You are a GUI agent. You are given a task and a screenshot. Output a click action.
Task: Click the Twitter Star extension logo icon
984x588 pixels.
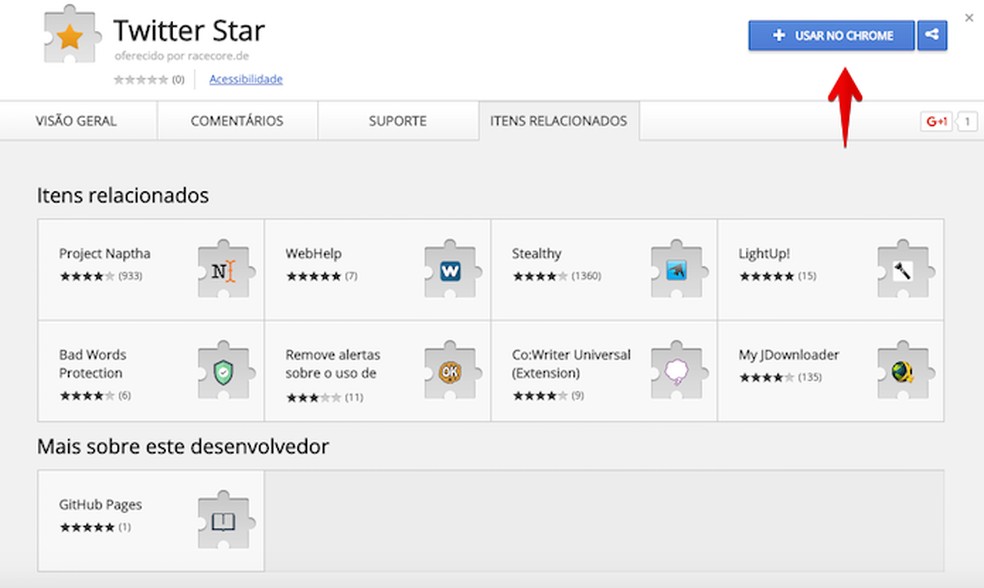click(x=72, y=35)
